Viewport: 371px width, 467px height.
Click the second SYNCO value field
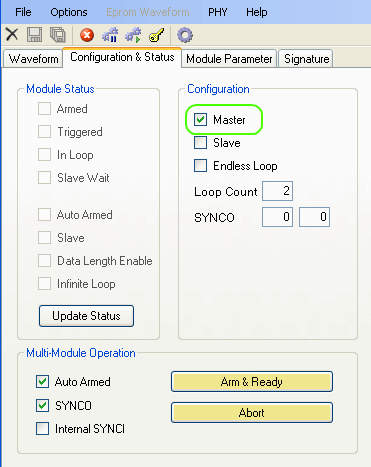click(314, 217)
